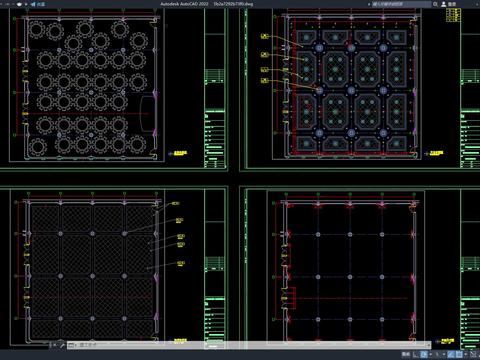Expand the snap mode settings arrow
Screen dimensions: 480x360
(430, 354)
